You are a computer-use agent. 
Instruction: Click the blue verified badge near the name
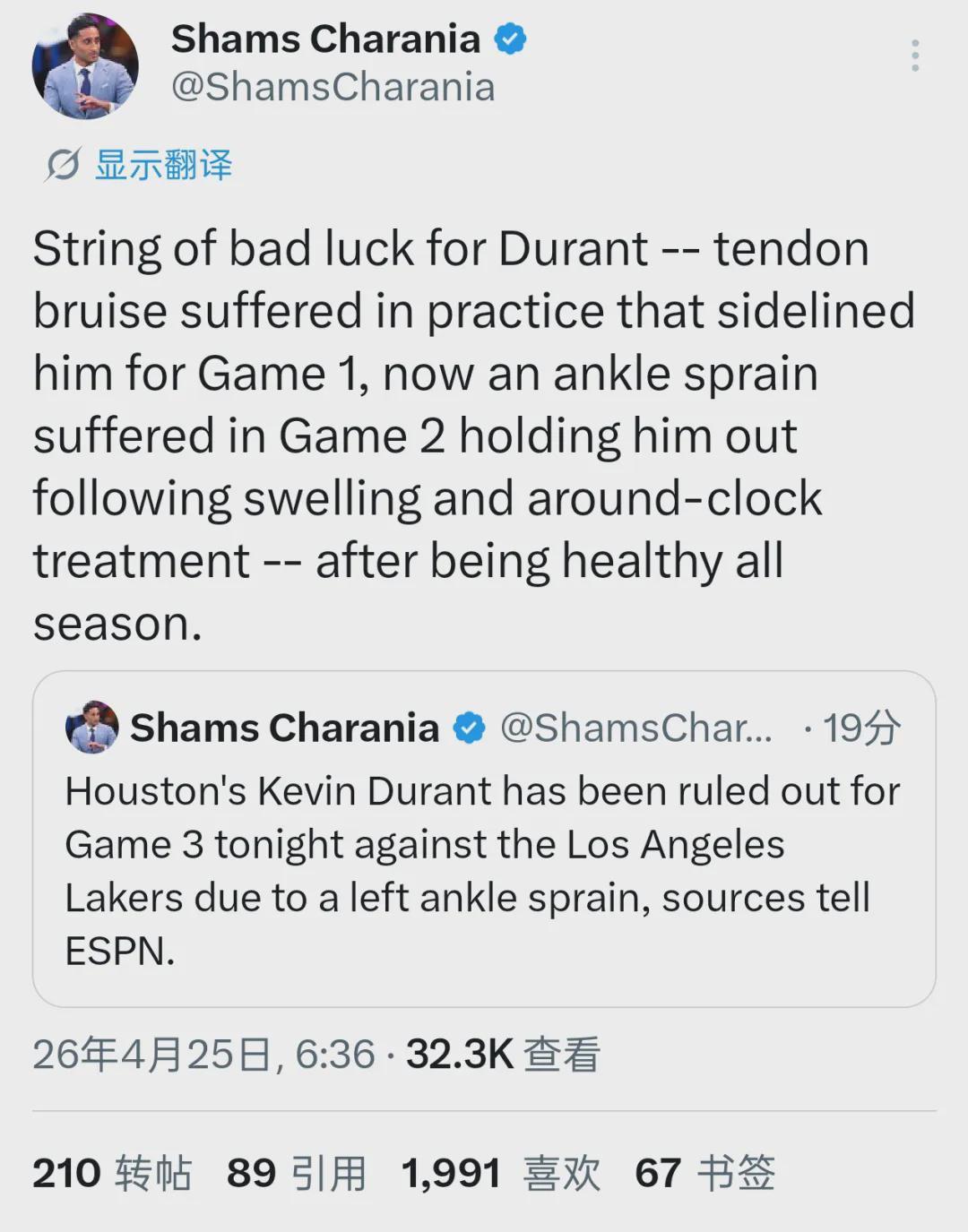click(x=511, y=39)
